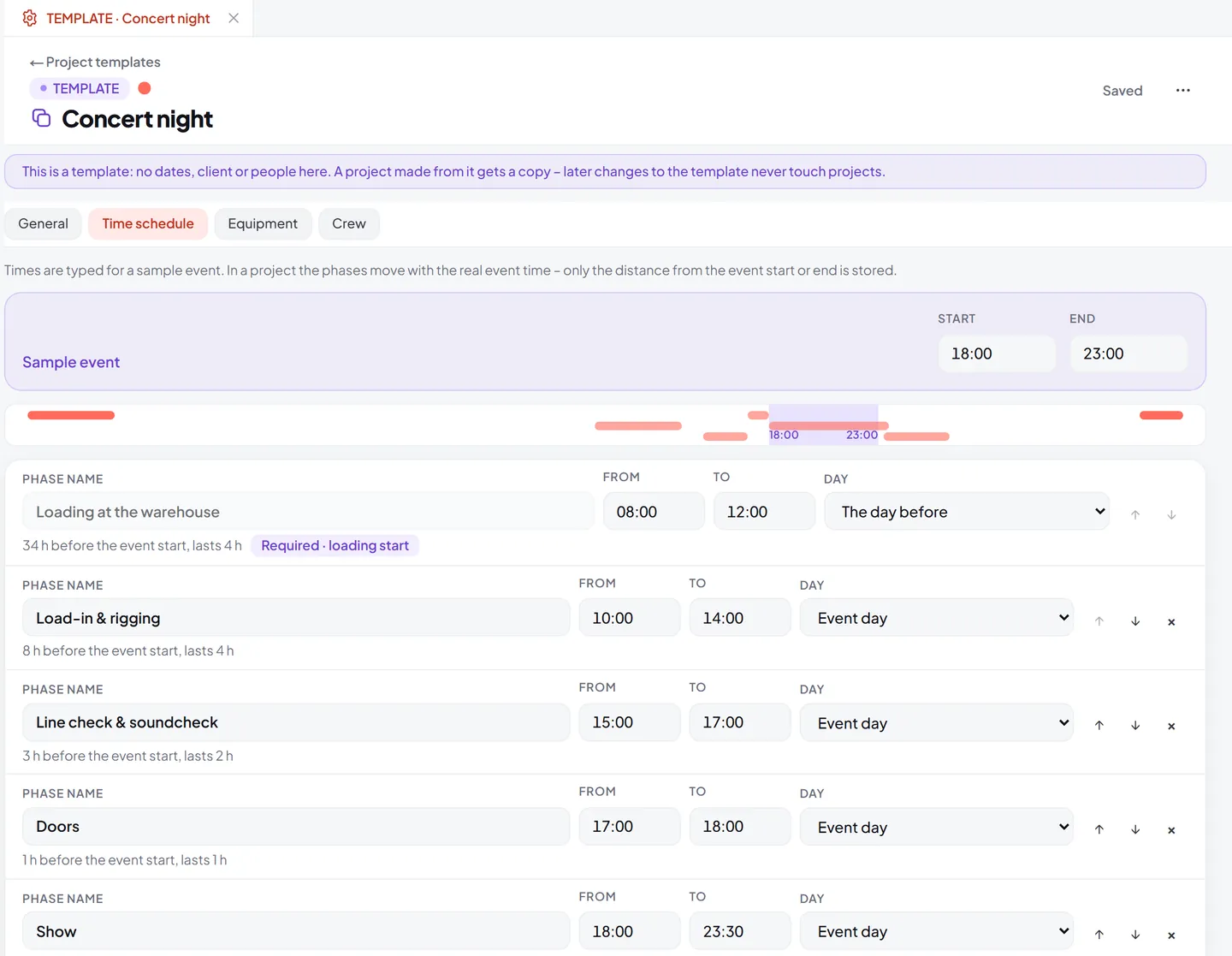Select the highlighted 18:00–23:00 event block on timeline
Viewport: 1232px width, 956px height.
click(x=823, y=425)
